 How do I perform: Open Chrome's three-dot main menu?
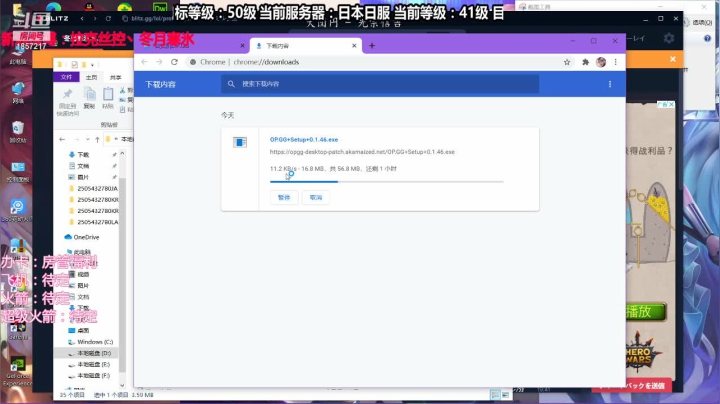click(616, 62)
